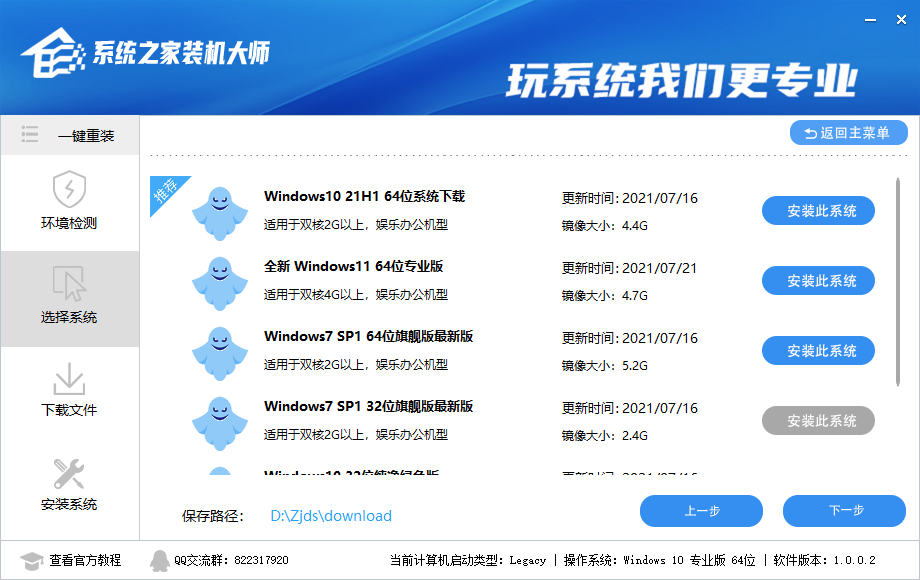Click 更新时间: 2021/07/21 for Windows11
The image size is (920, 580).
tap(630, 268)
